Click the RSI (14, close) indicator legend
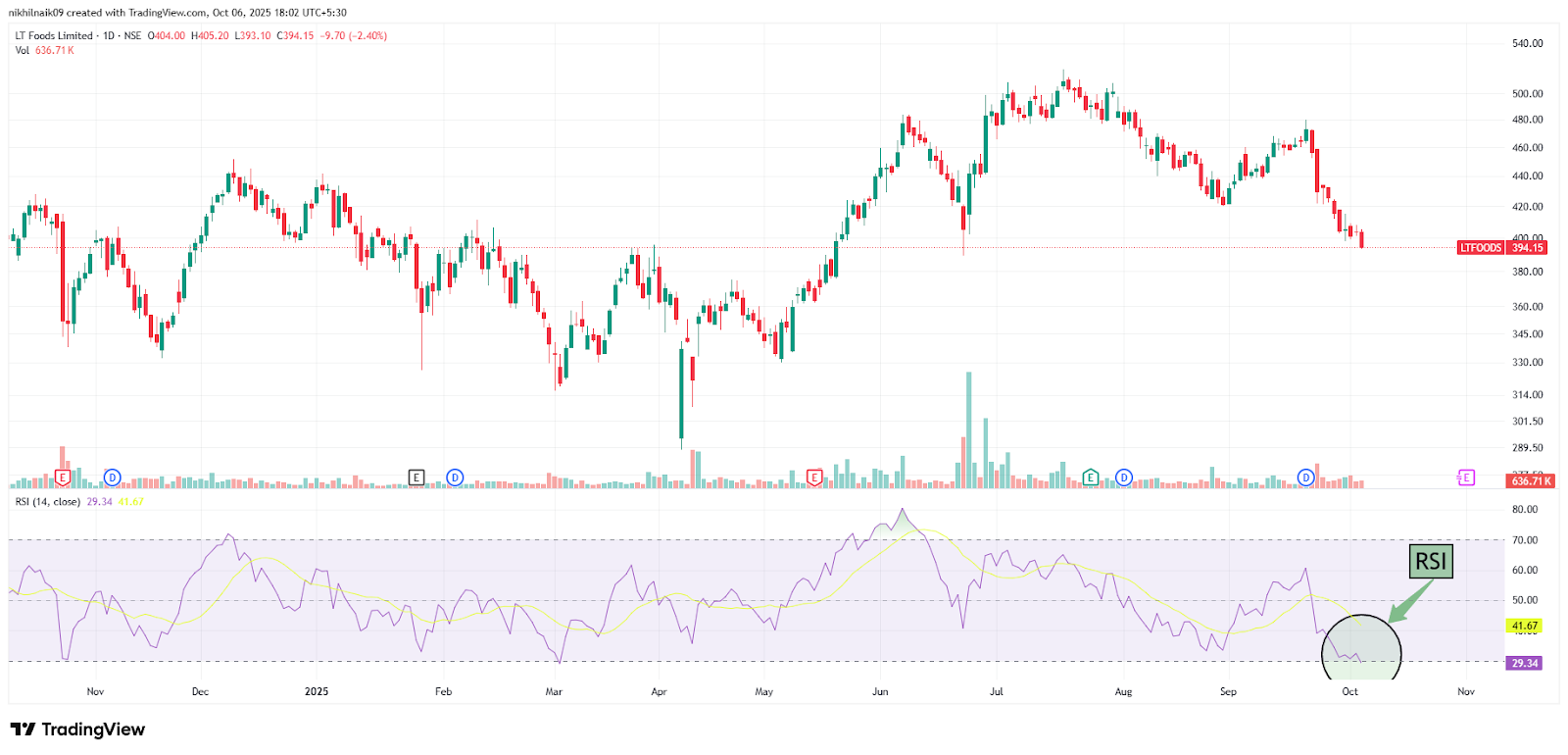The width and height of the screenshot is (1568, 755). (47, 502)
